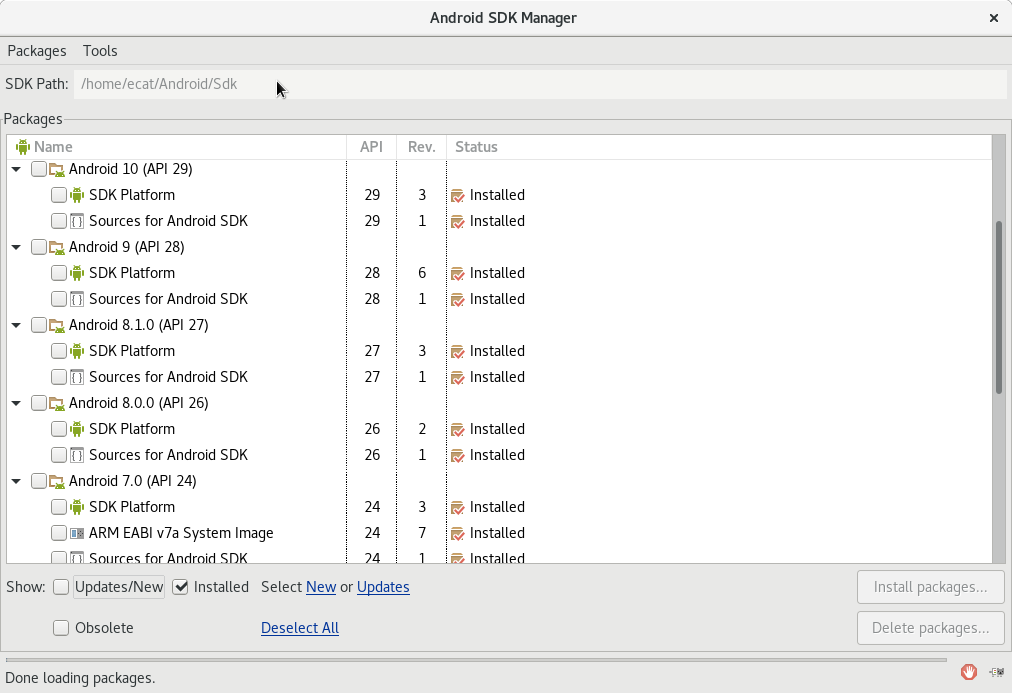The height and width of the screenshot is (693, 1012).
Task: Click the Android 8.1.0 (API 27) folder icon
Action: 57,326
